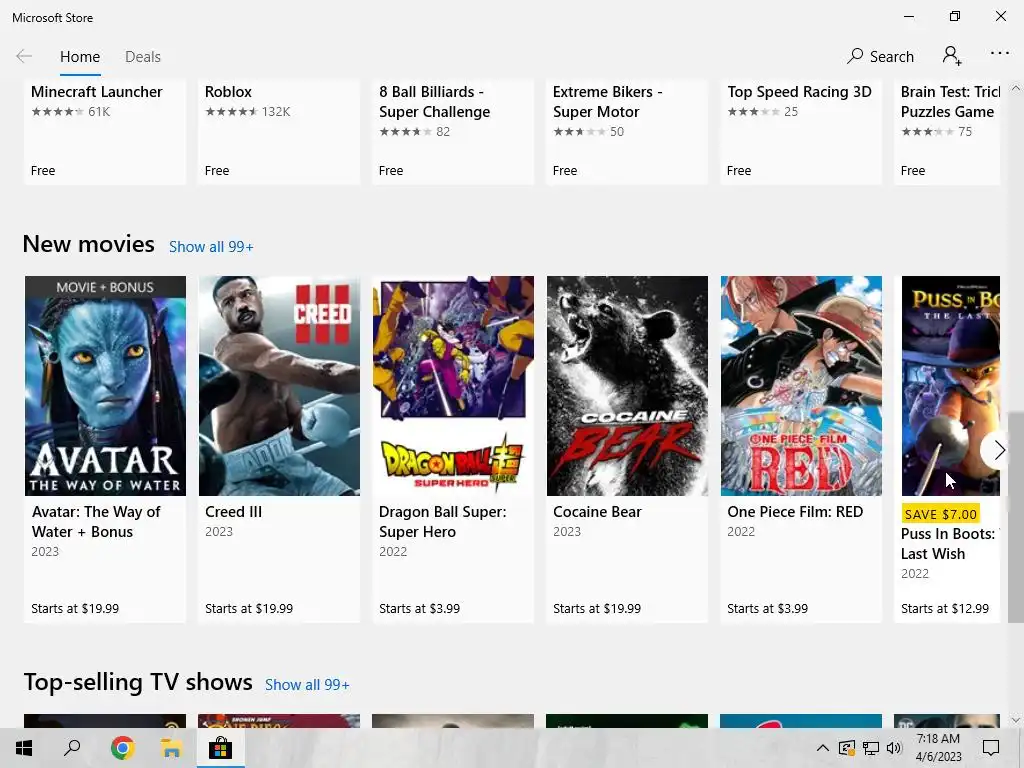Open the Creed III movie poster
This screenshot has width=1024, height=768.
tap(279, 386)
